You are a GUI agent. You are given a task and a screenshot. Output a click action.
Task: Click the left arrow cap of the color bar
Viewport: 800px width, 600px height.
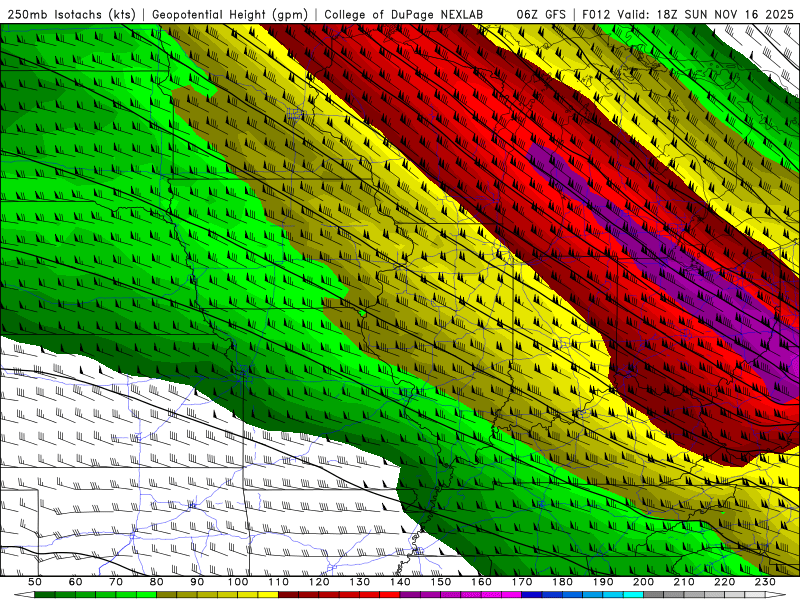point(24,595)
